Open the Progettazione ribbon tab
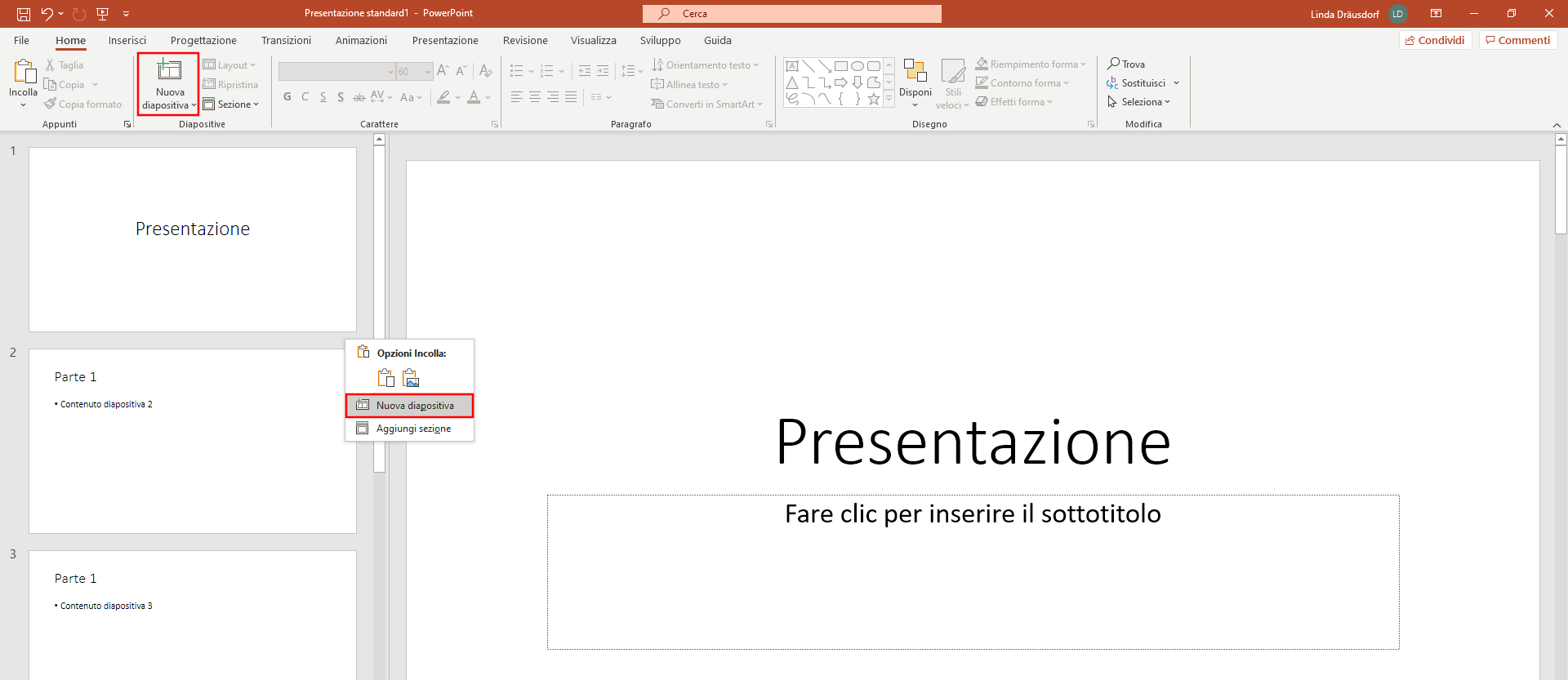This screenshot has width=1568, height=680. 203,40
